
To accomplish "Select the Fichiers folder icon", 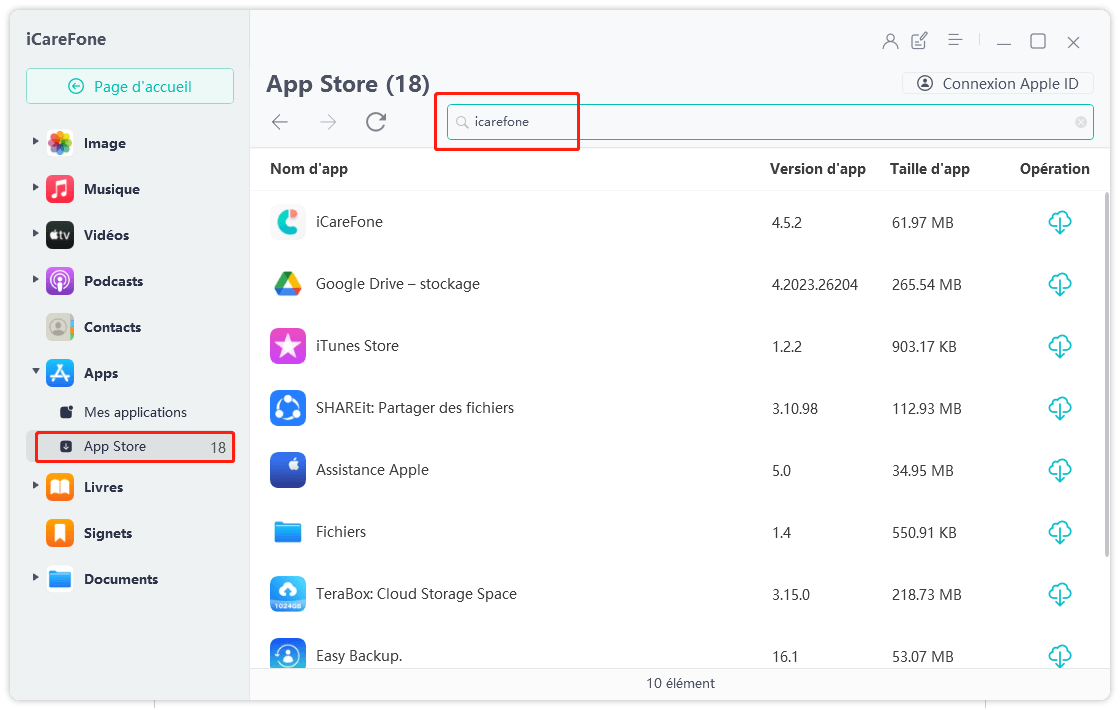I will pos(288,532).
